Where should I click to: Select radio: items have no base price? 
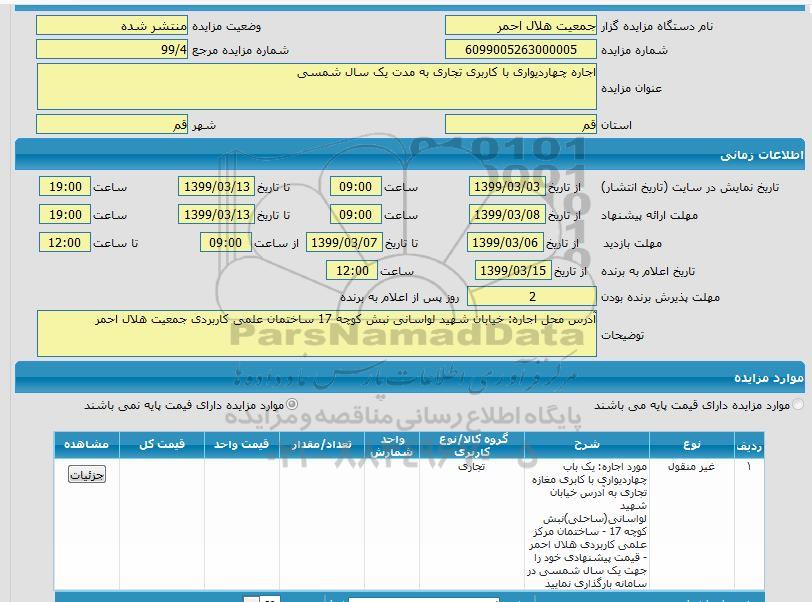tap(292, 404)
